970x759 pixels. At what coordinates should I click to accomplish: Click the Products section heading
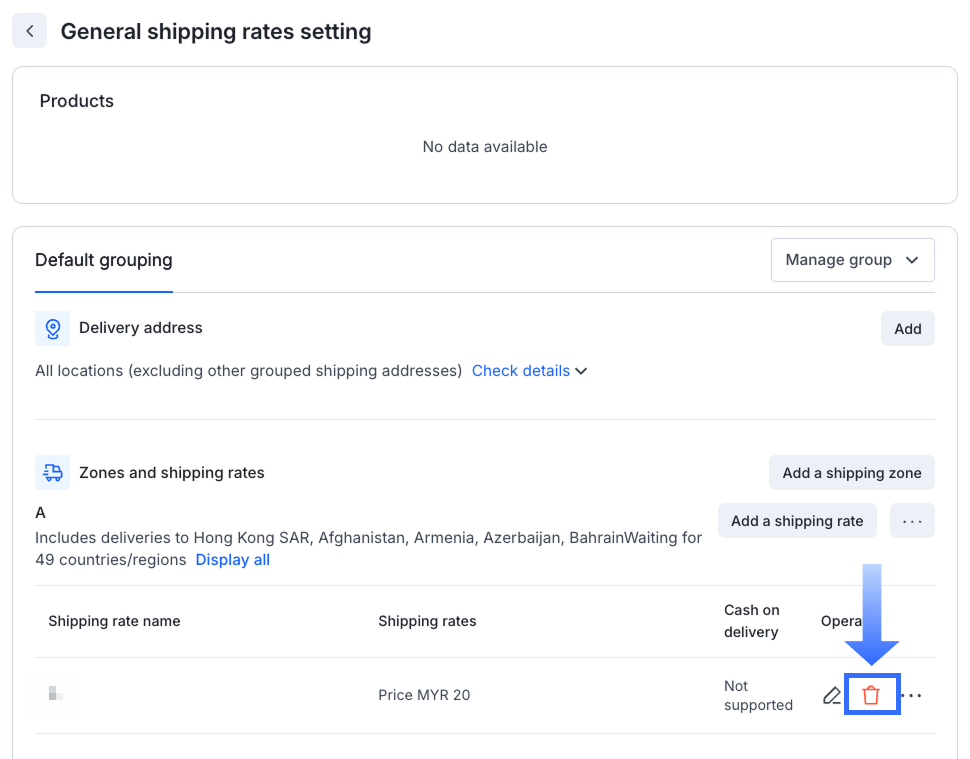click(77, 101)
